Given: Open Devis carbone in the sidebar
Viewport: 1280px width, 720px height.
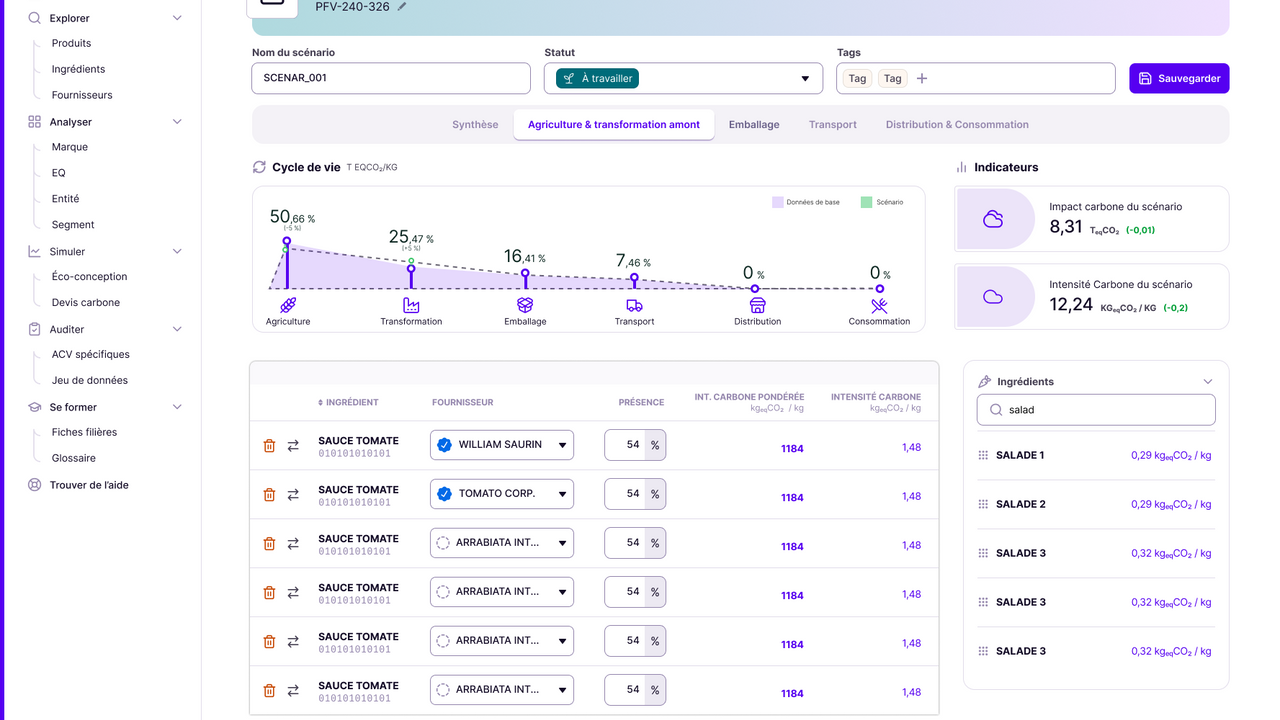Looking at the screenshot, I should [86, 302].
